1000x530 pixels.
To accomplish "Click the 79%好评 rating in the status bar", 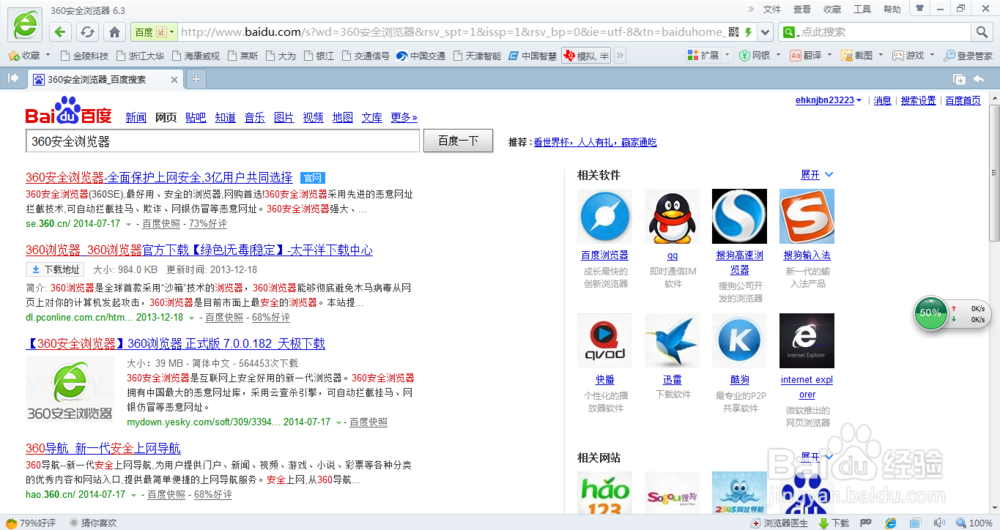I will click(31, 523).
